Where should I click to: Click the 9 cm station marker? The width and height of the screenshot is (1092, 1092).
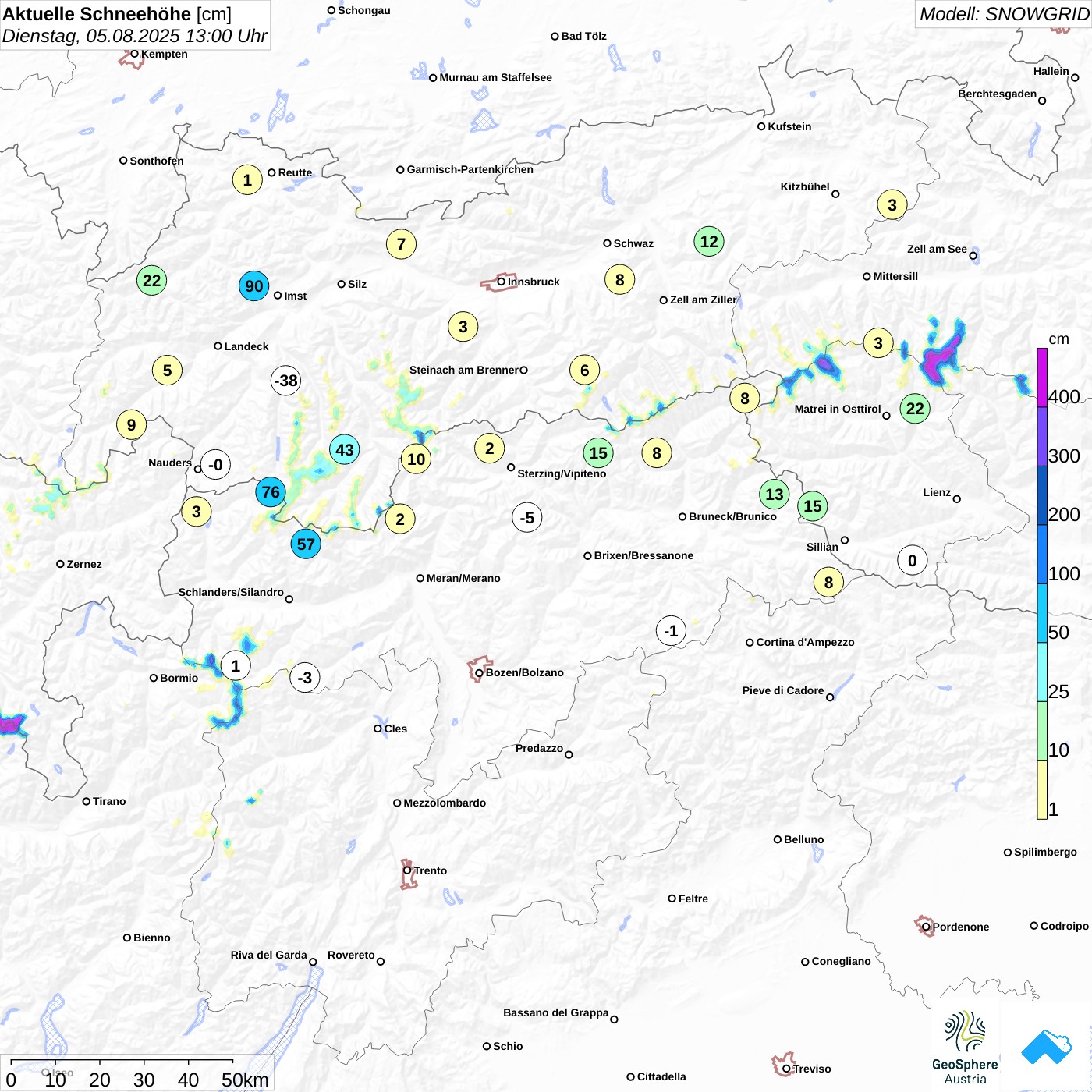pos(131,425)
